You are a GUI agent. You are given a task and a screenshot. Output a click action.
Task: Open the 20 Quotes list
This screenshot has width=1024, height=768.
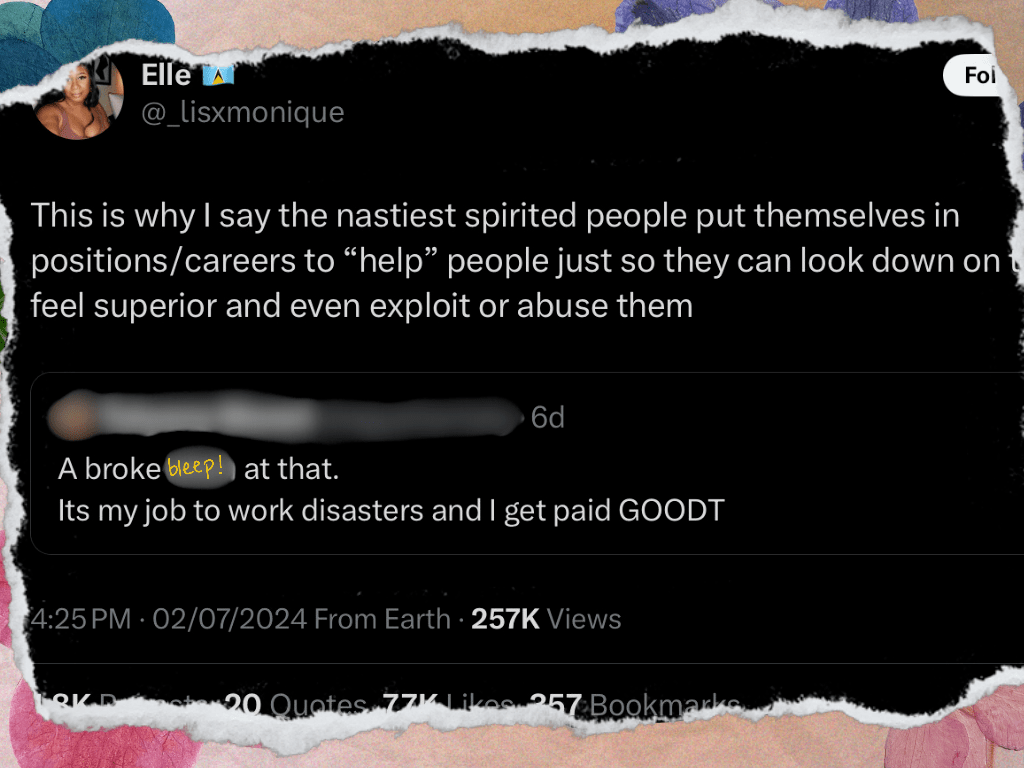pyautogui.click(x=295, y=705)
